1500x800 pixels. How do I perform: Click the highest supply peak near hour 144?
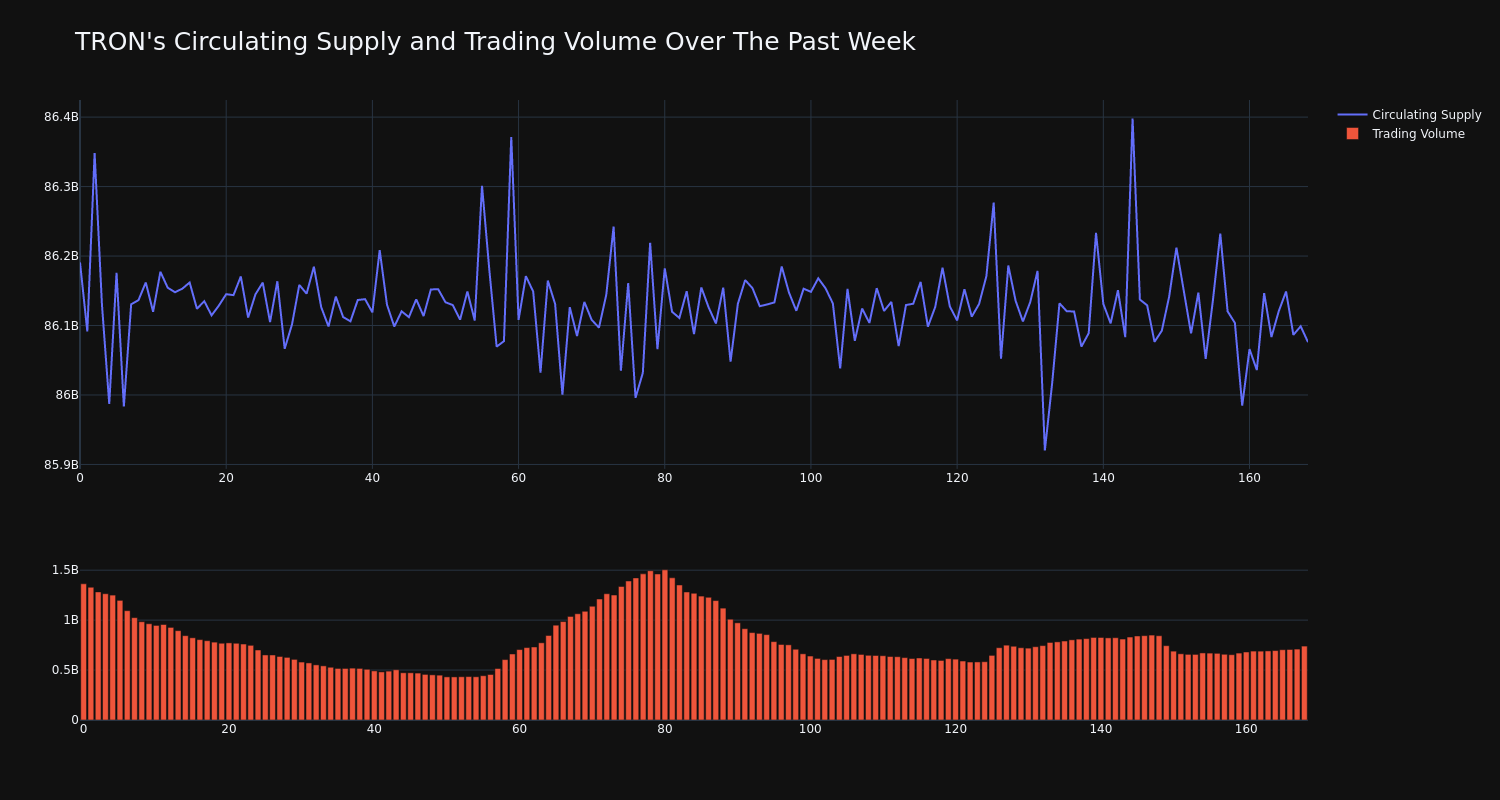[1132, 120]
